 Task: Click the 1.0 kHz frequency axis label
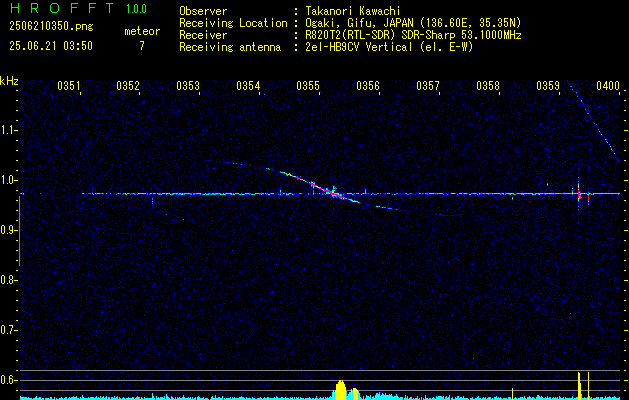pyautogui.click(x=8, y=180)
